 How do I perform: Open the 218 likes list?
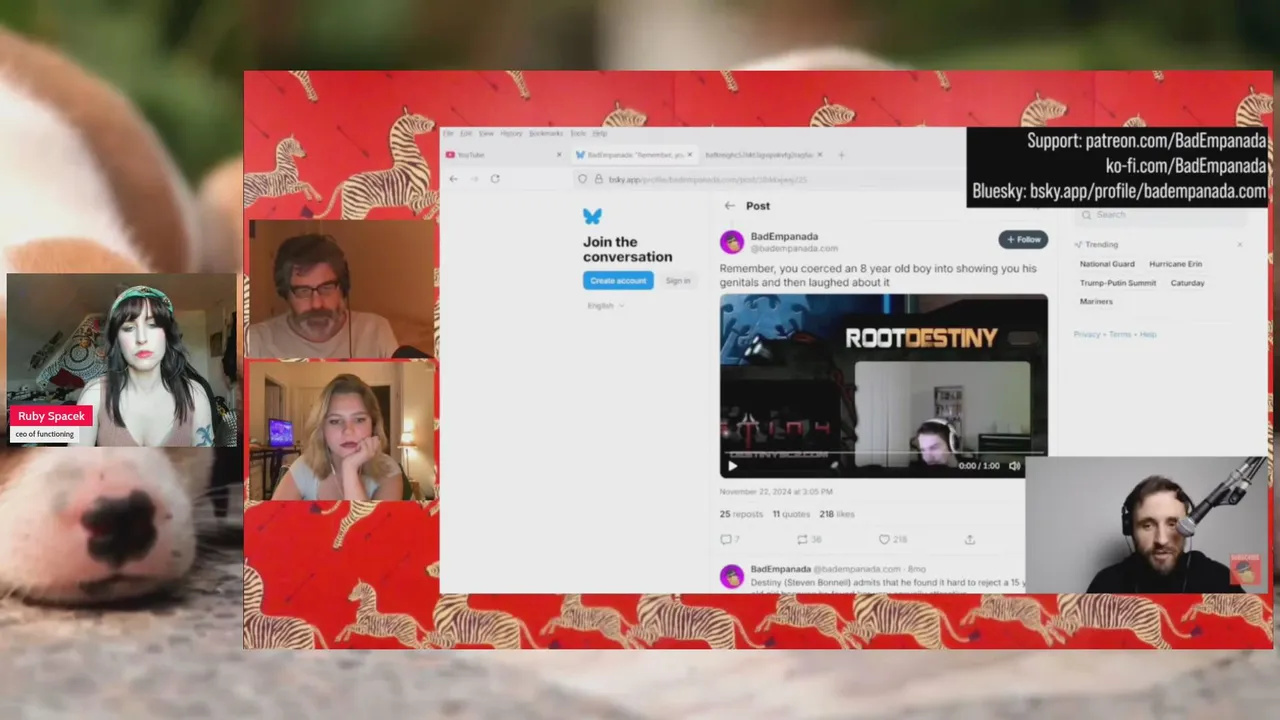(x=837, y=514)
